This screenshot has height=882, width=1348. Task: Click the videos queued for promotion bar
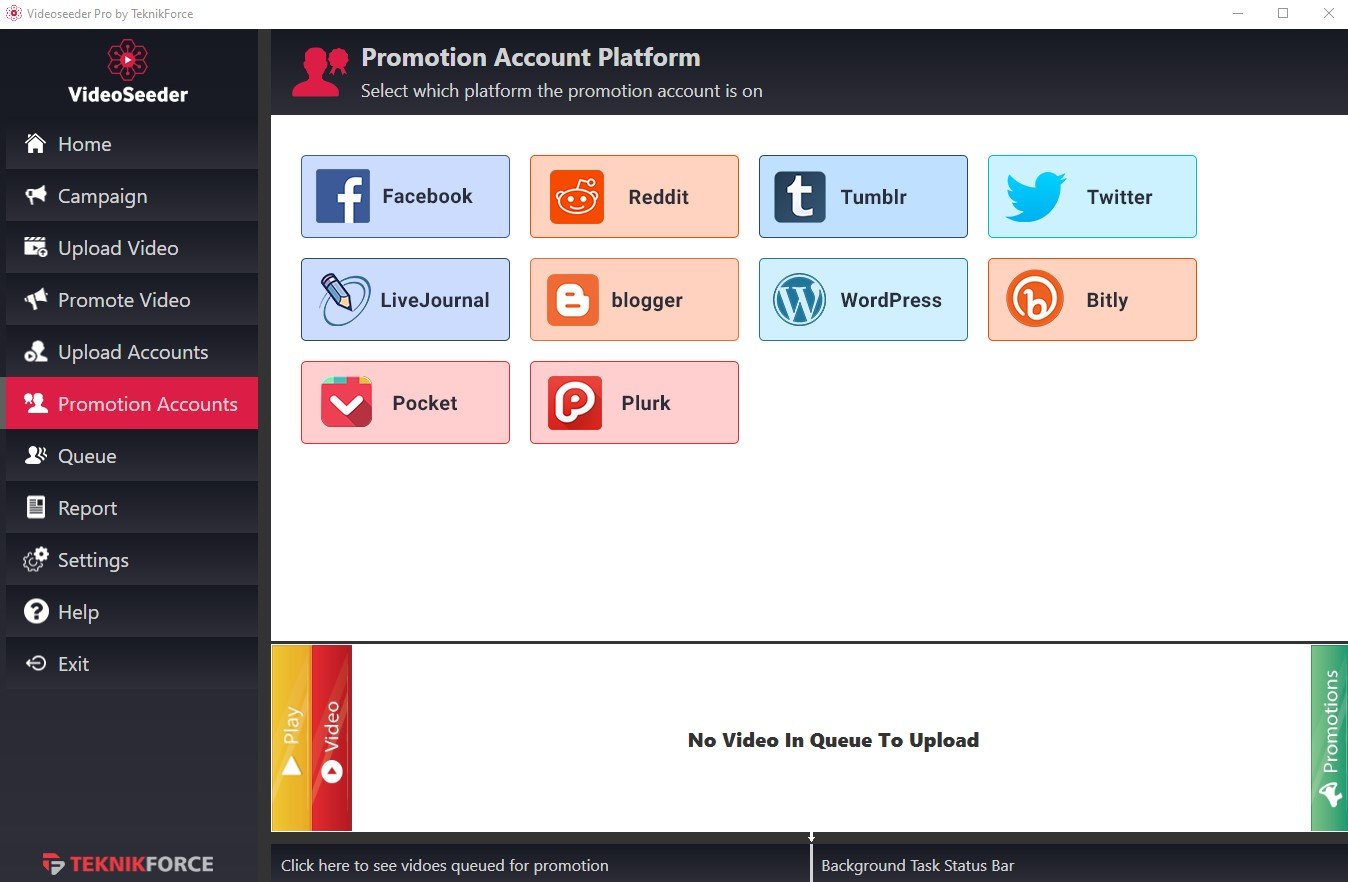(x=540, y=865)
